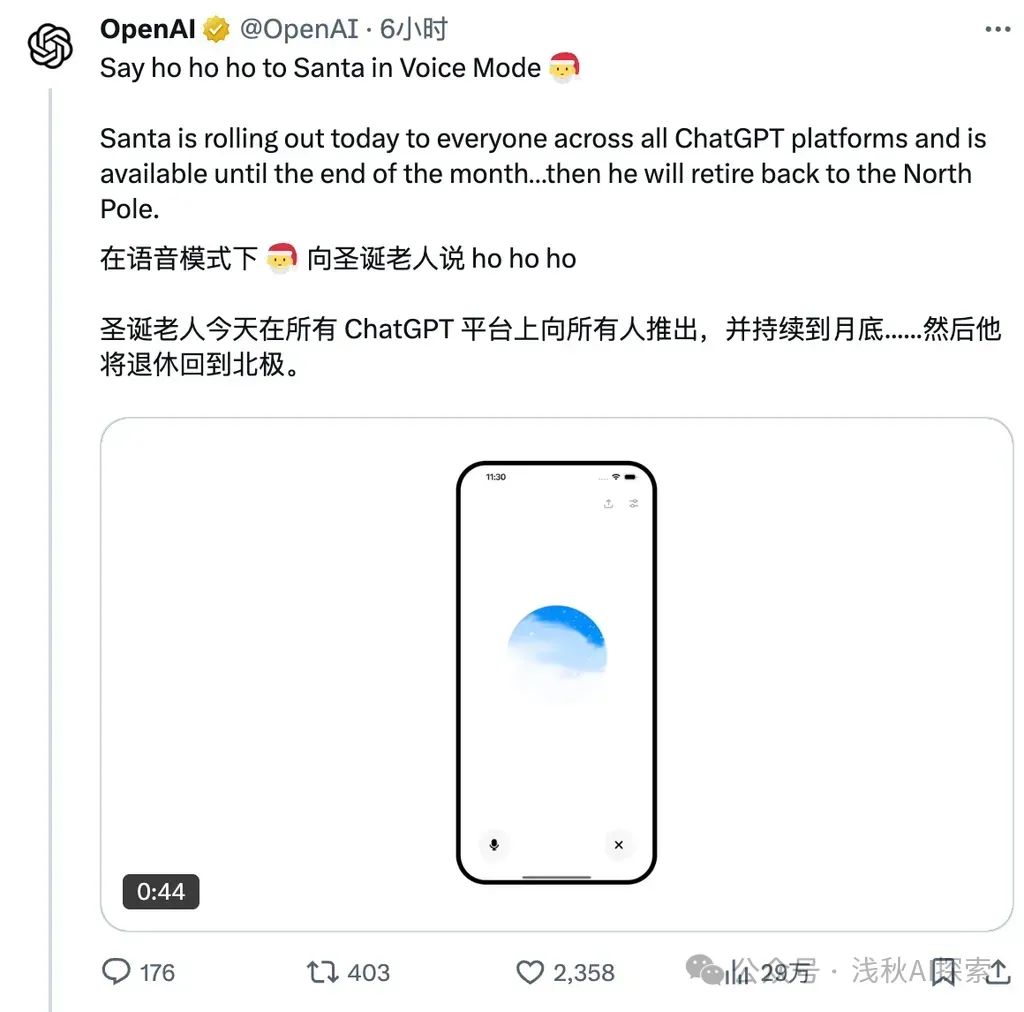Open the three-dot more options menu
Viewport: 1024px width, 1012px height.
[x=997, y=29]
